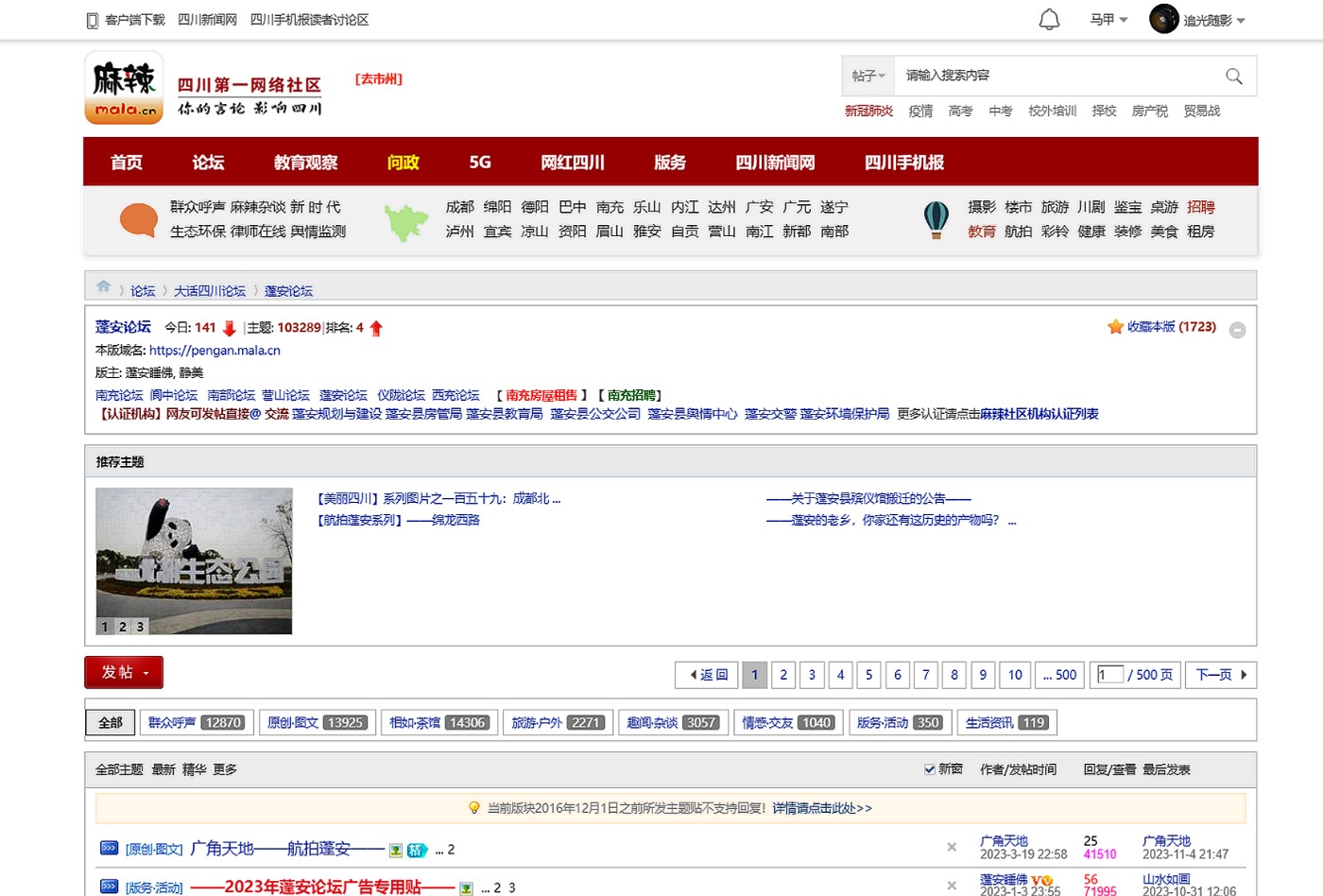This screenshot has width=1323, height=896.
Task: Open the 成都 city link
Action: coord(460,207)
